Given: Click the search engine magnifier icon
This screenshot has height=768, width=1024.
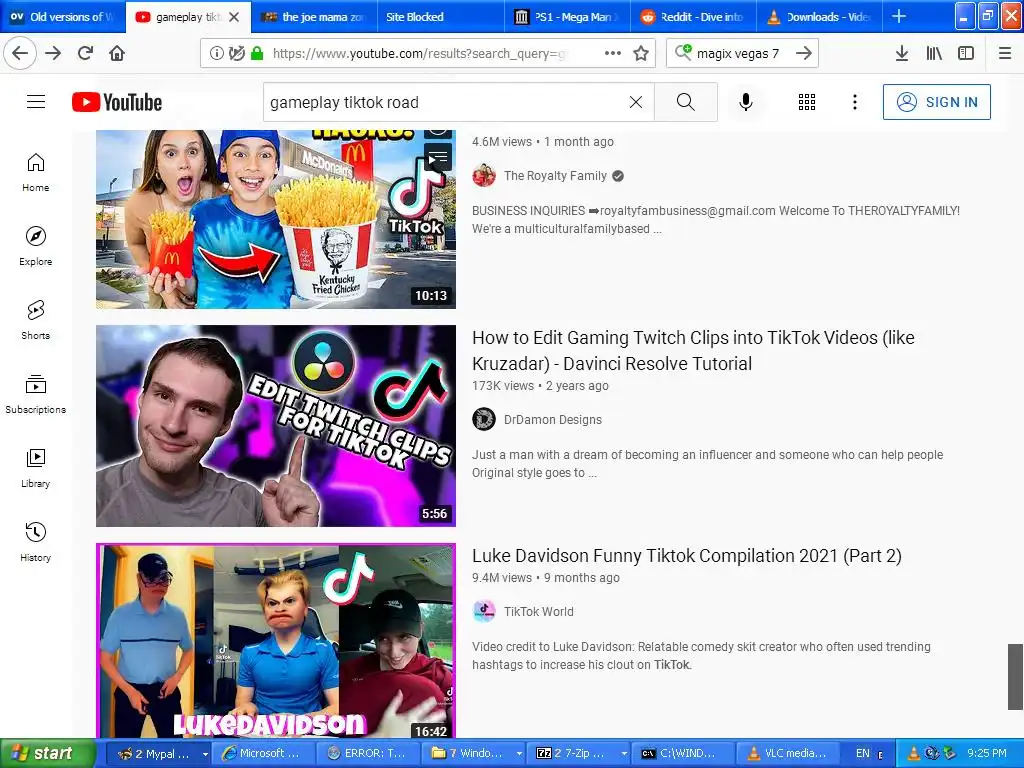Looking at the screenshot, I should pyautogui.click(x=683, y=52).
